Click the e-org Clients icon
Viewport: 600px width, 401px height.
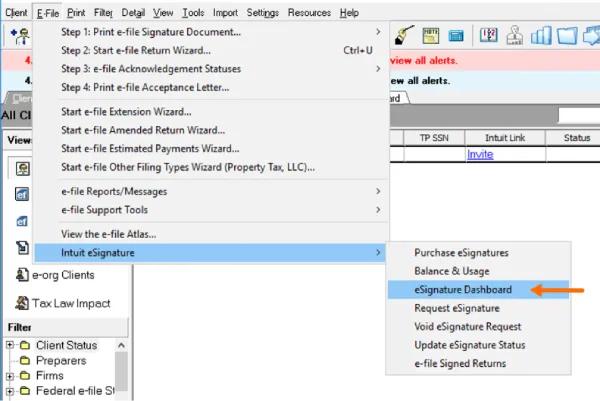tap(22, 275)
